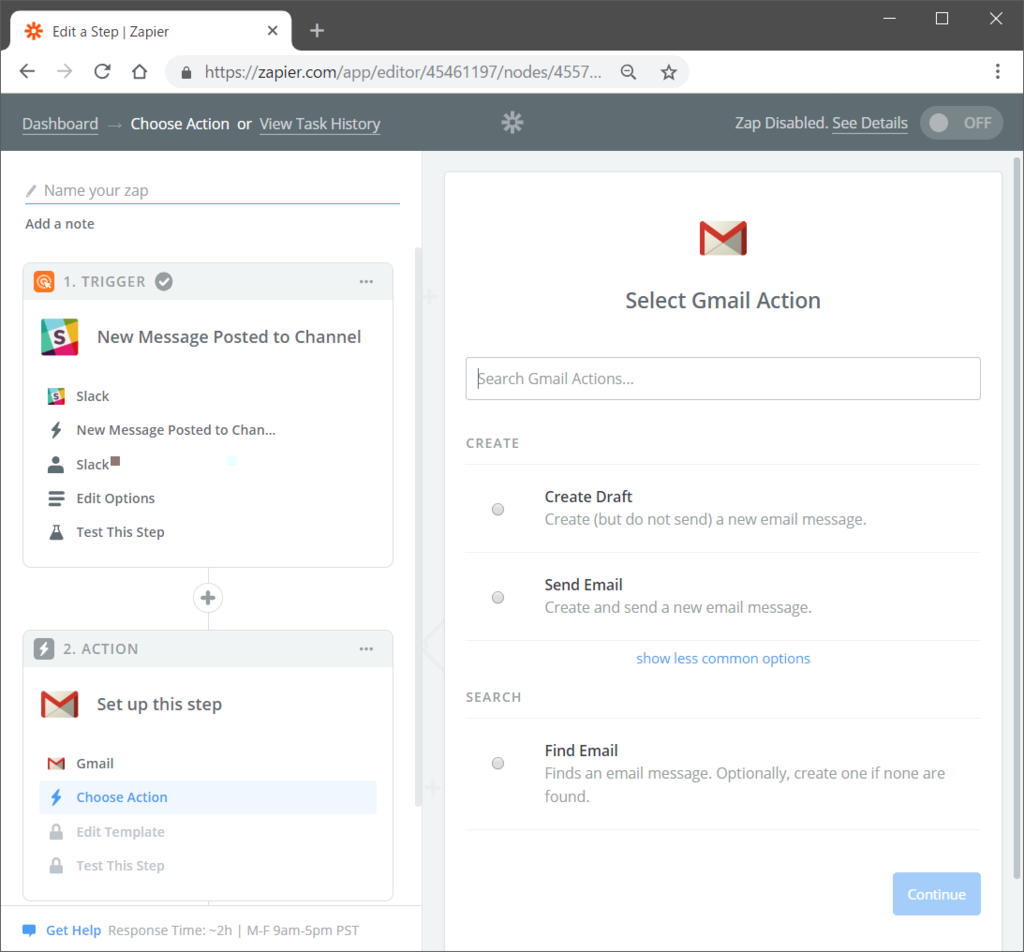The image size is (1024, 952).
Task: Click the flask icon in trigger step
Action: [56, 532]
